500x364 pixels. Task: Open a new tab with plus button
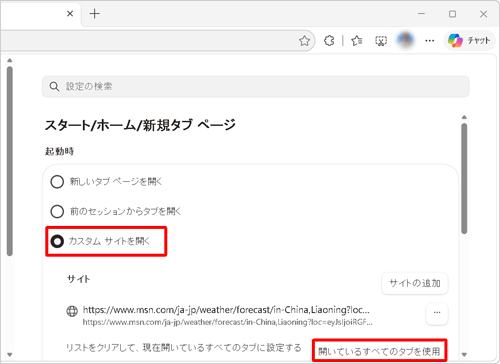tap(95, 14)
